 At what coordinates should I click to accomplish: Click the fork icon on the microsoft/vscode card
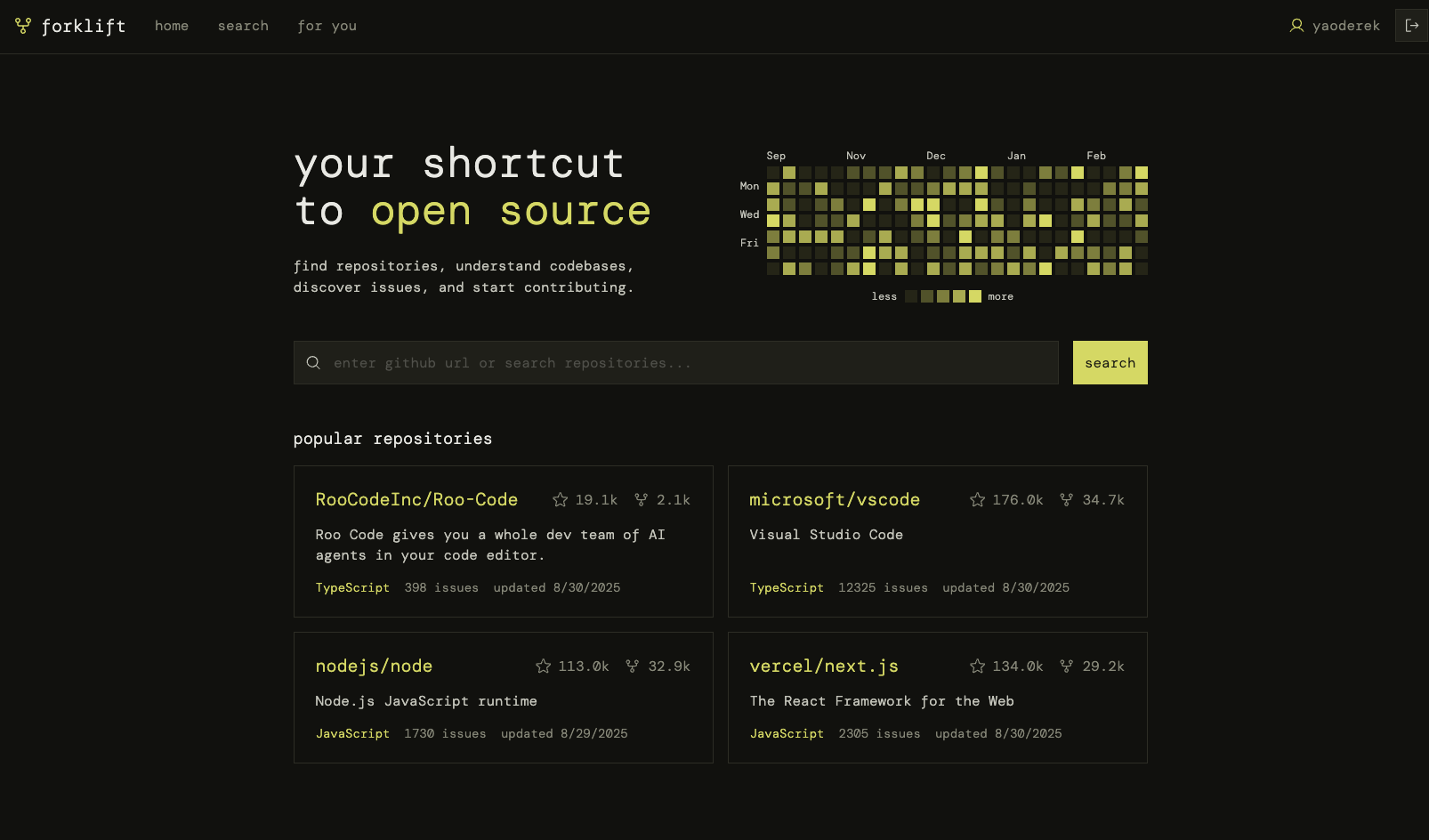point(1066,500)
